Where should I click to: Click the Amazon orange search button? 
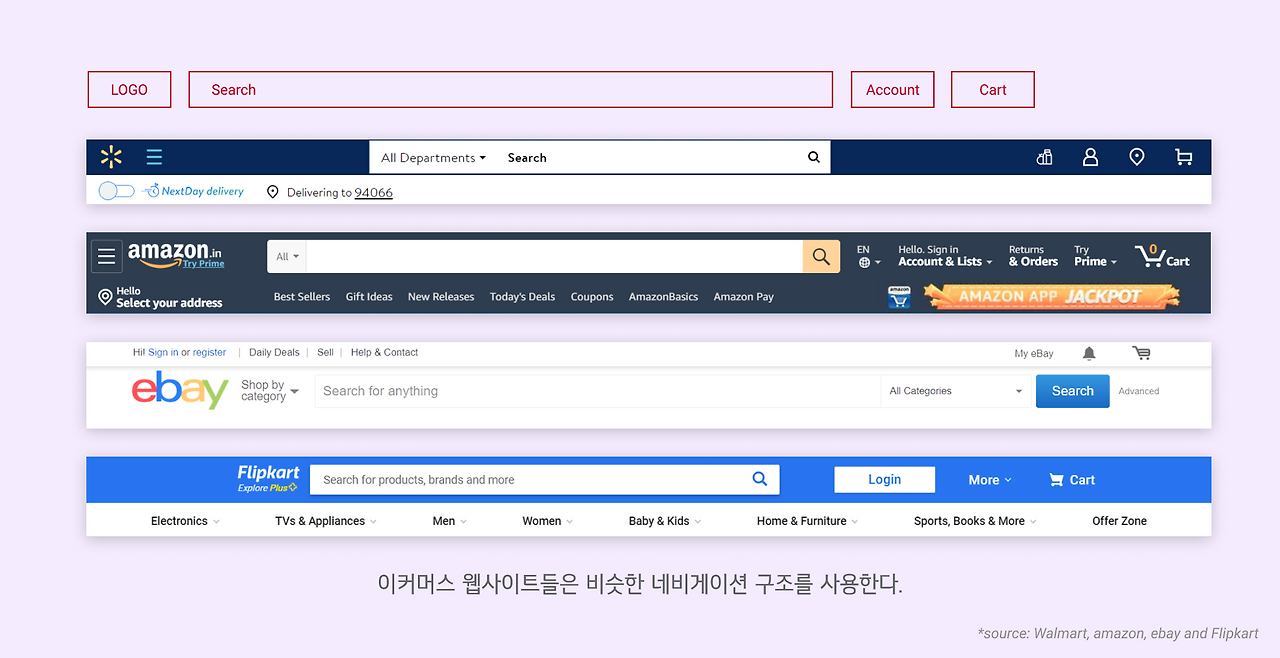tap(821, 257)
